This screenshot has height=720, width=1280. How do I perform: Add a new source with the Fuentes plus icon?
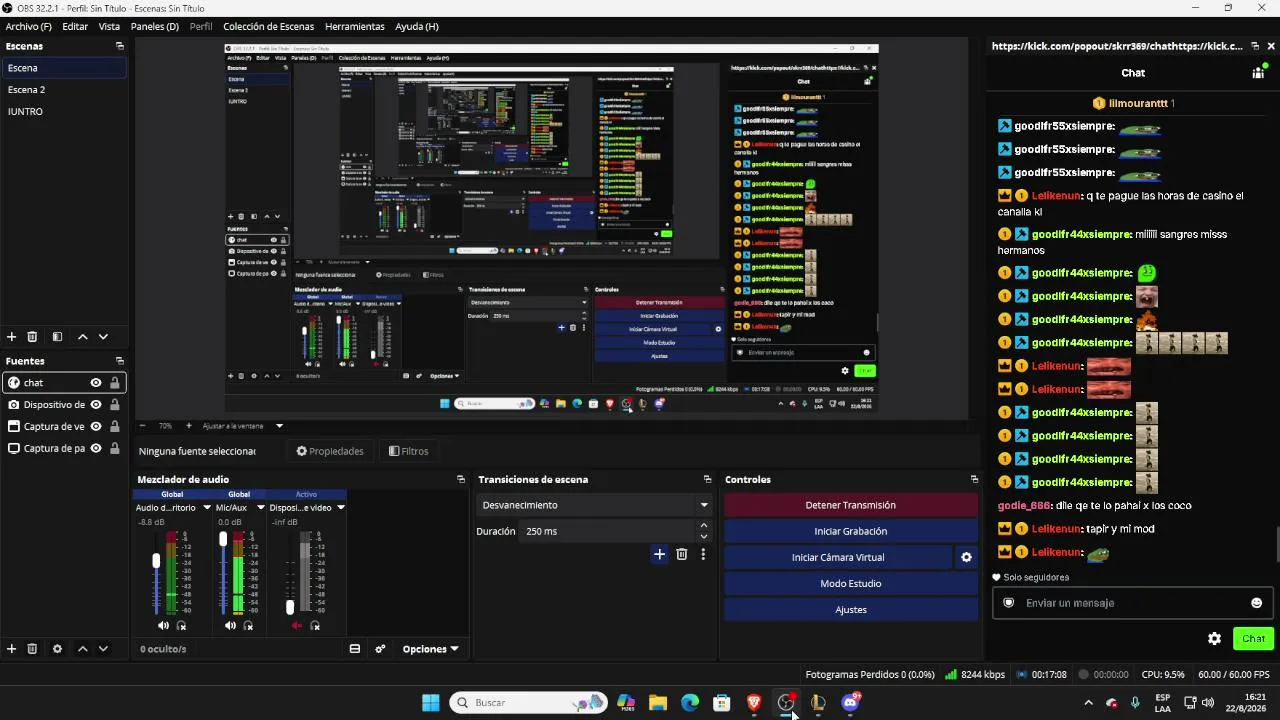pos(12,649)
